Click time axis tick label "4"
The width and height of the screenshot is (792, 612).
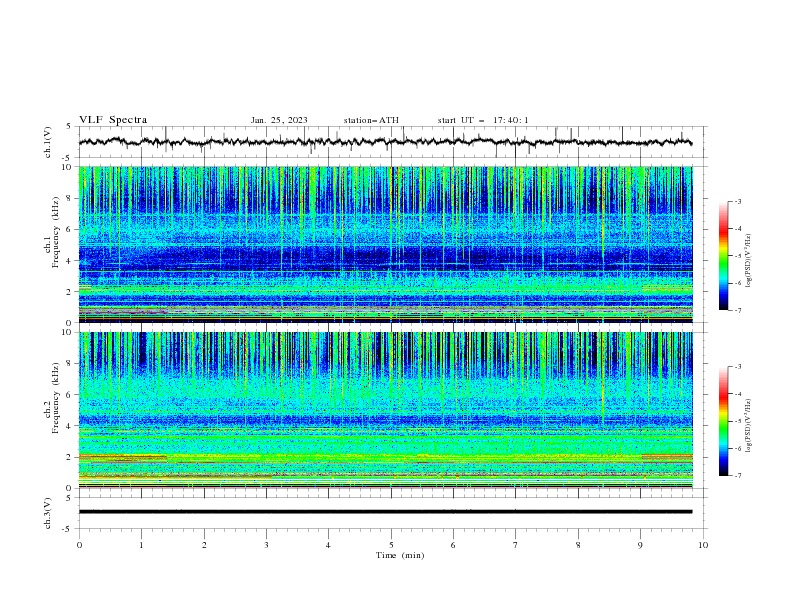[x=329, y=545]
